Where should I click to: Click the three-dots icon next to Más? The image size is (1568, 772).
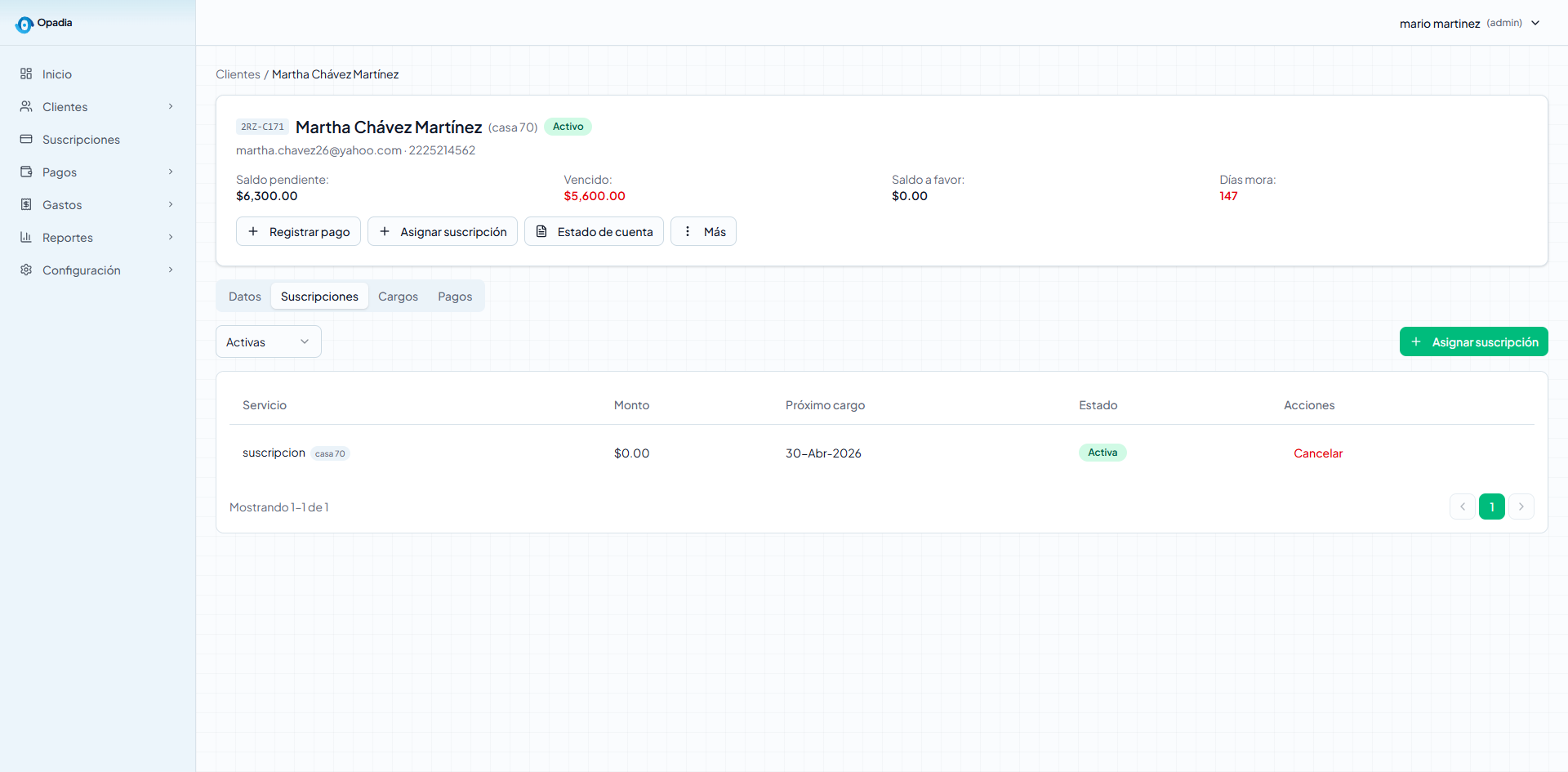[688, 231]
